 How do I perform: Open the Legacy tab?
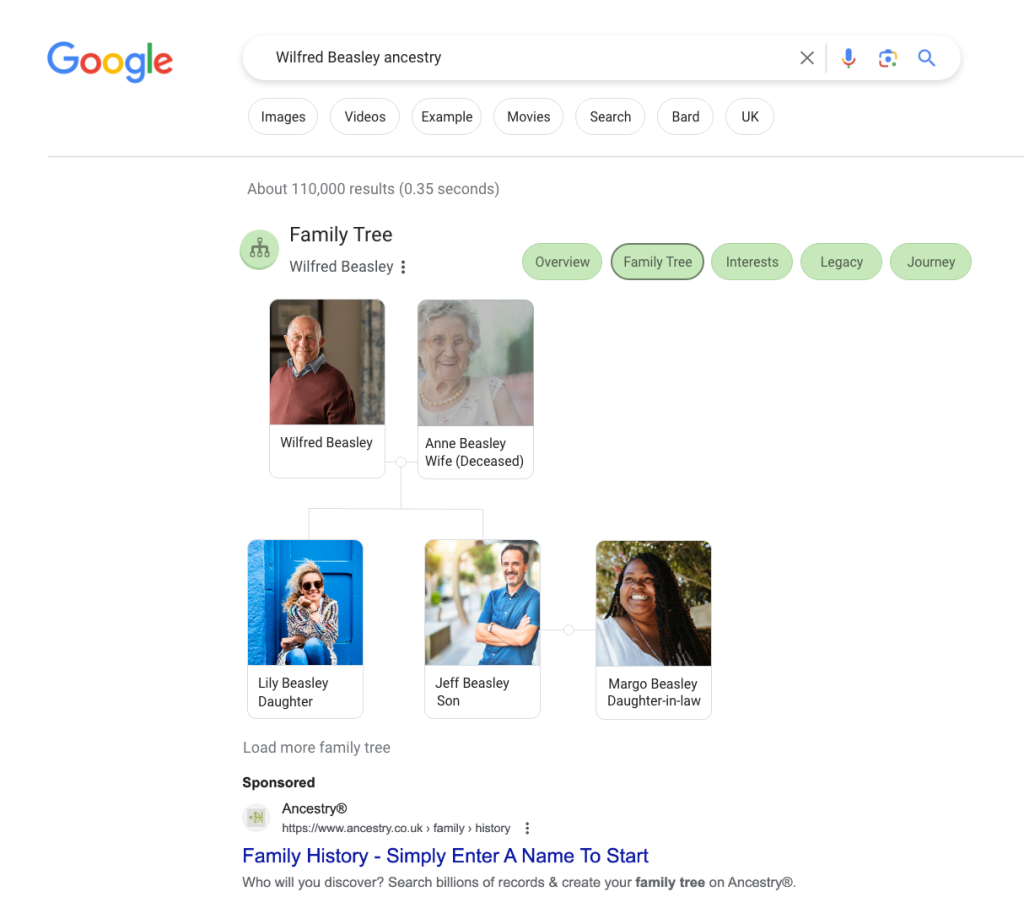click(x=841, y=262)
